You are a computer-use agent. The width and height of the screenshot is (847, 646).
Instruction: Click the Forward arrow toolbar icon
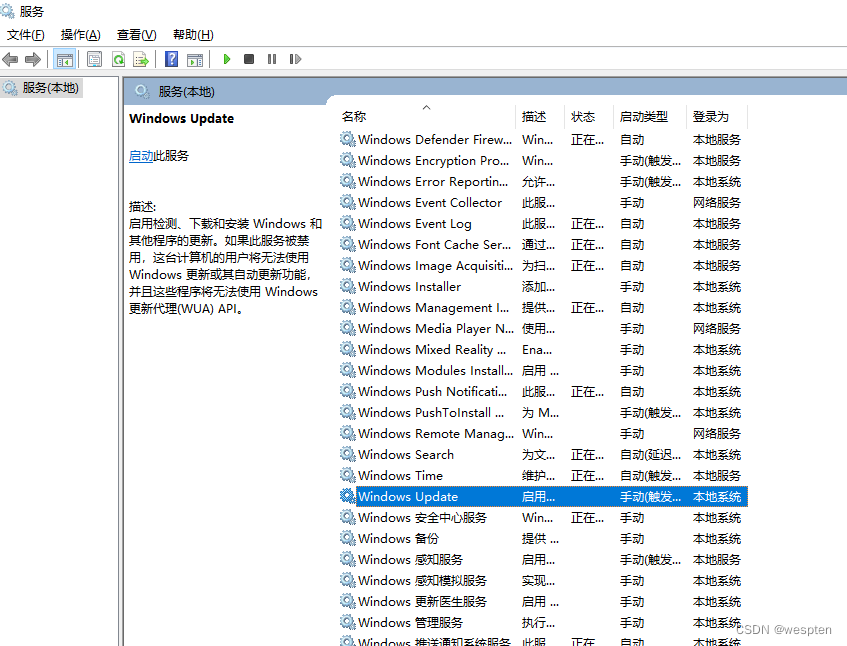tap(33, 59)
